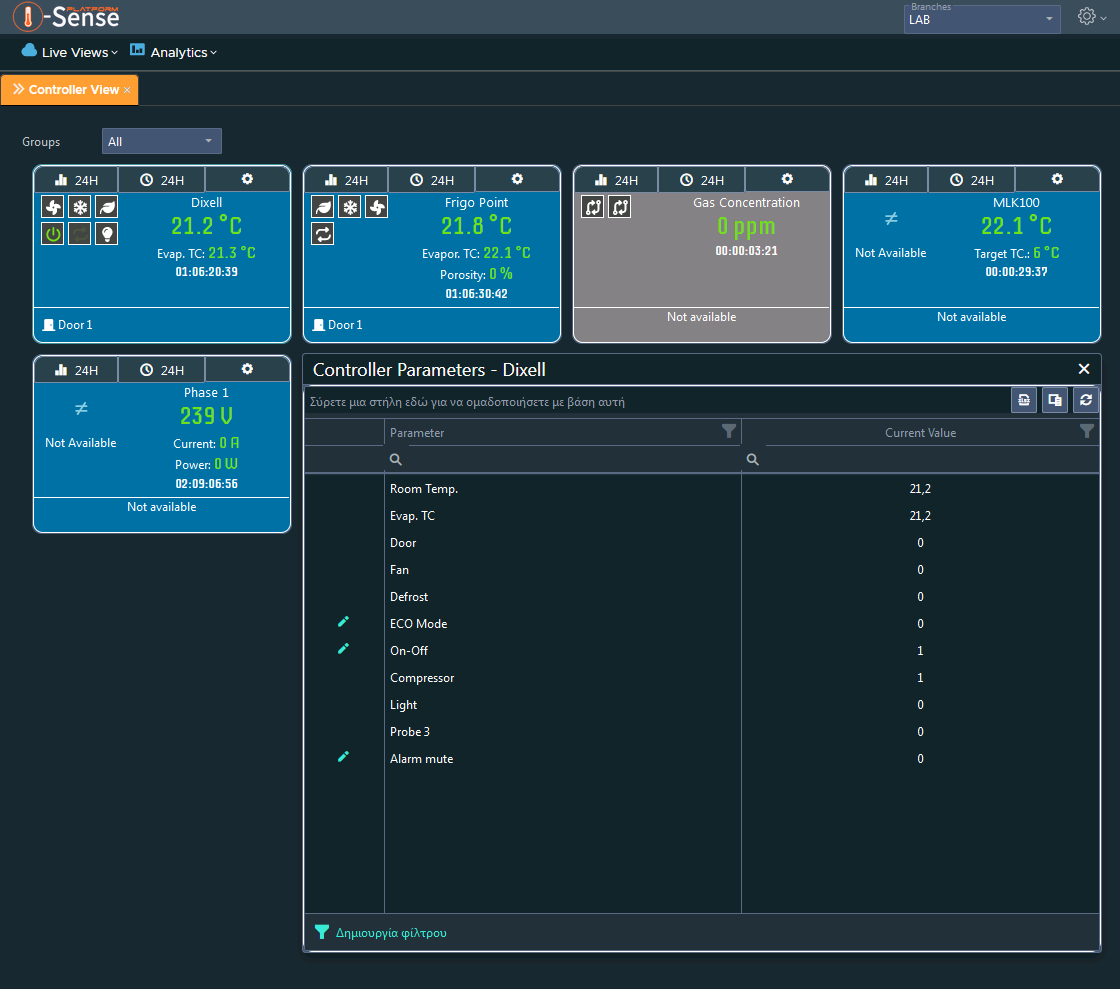
Task: Edit the ECO Mode parameter pencil icon
Action: (x=344, y=622)
